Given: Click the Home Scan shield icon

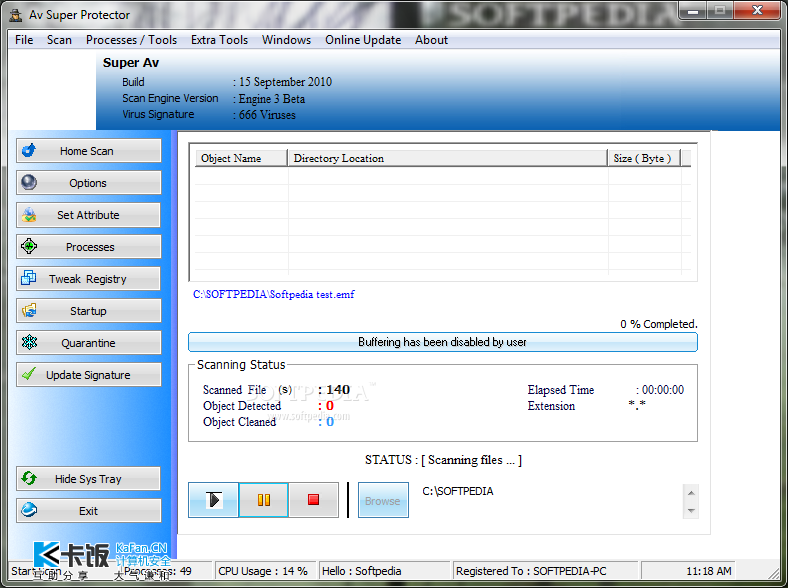Looking at the screenshot, I should point(29,150).
